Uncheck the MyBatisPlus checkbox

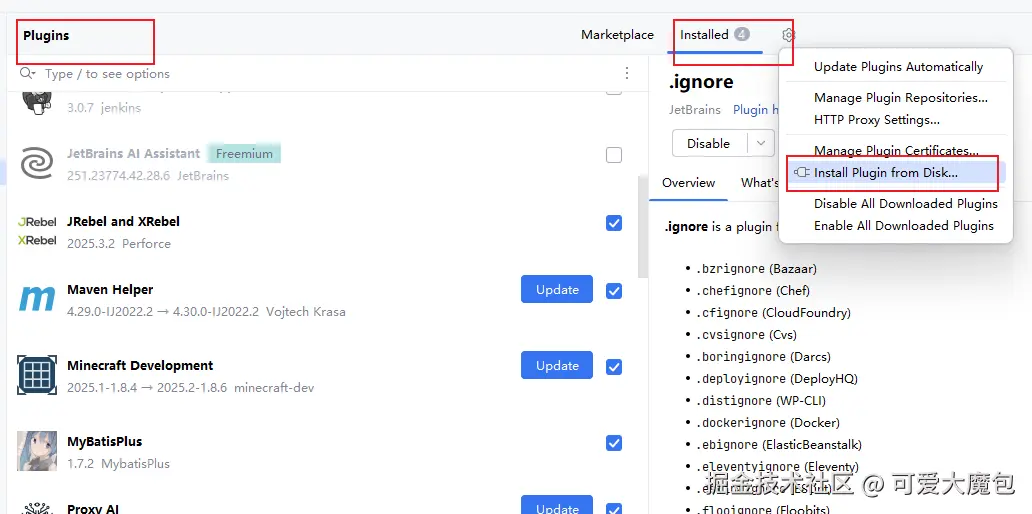(x=613, y=443)
